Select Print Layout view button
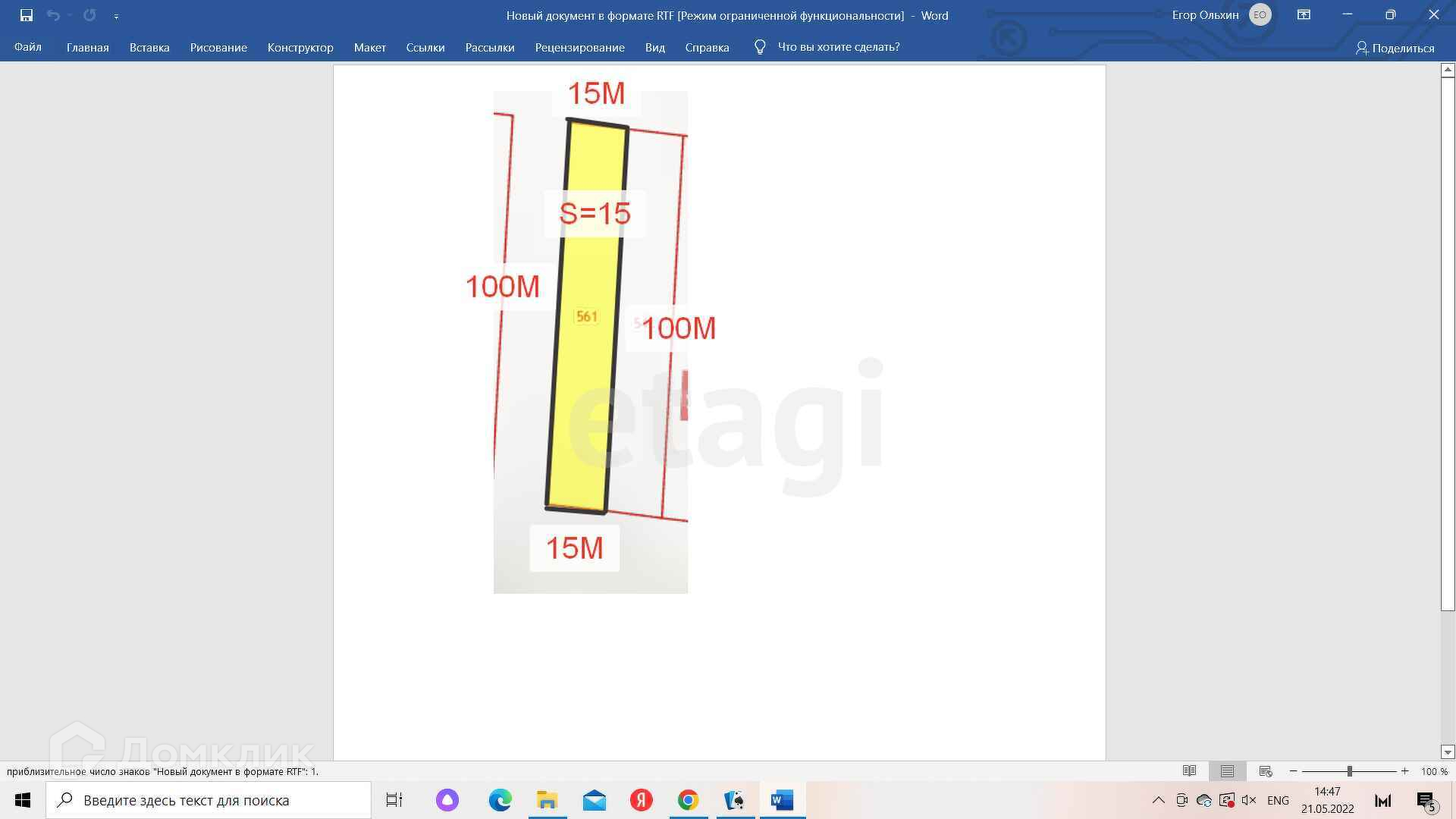 (1227, 771)
